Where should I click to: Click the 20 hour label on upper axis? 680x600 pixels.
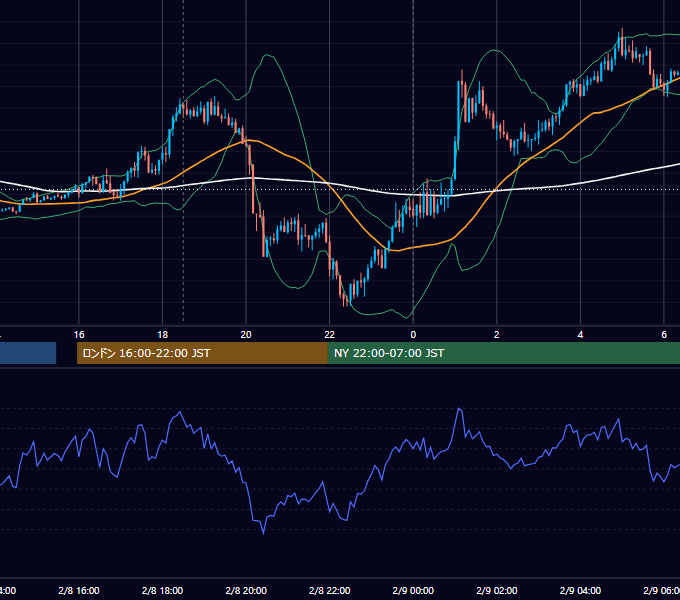tap(246, 335)
